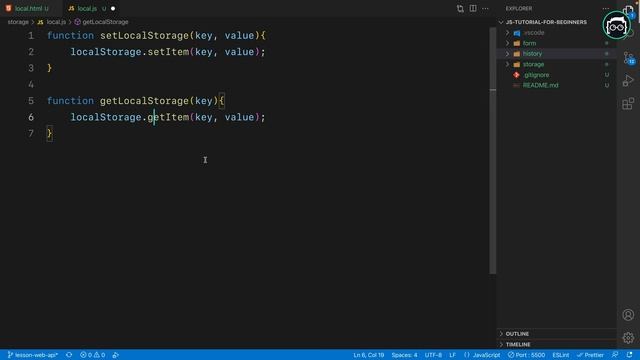Click the Port : 5500 live server item
This screenshot has height=360, width=640.
[527, 355]
